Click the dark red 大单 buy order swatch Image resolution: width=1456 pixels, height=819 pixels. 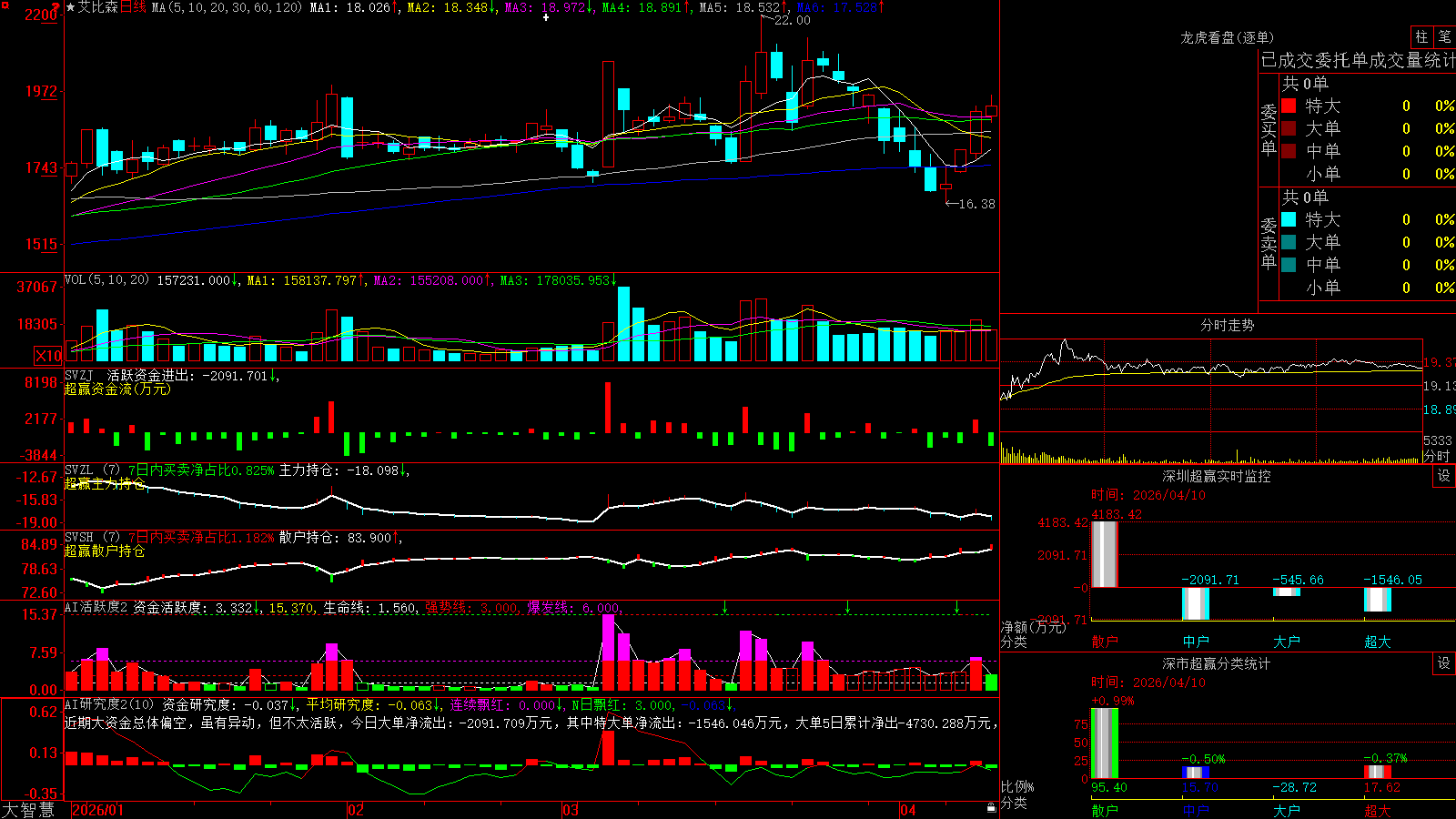click(1289, 128)
